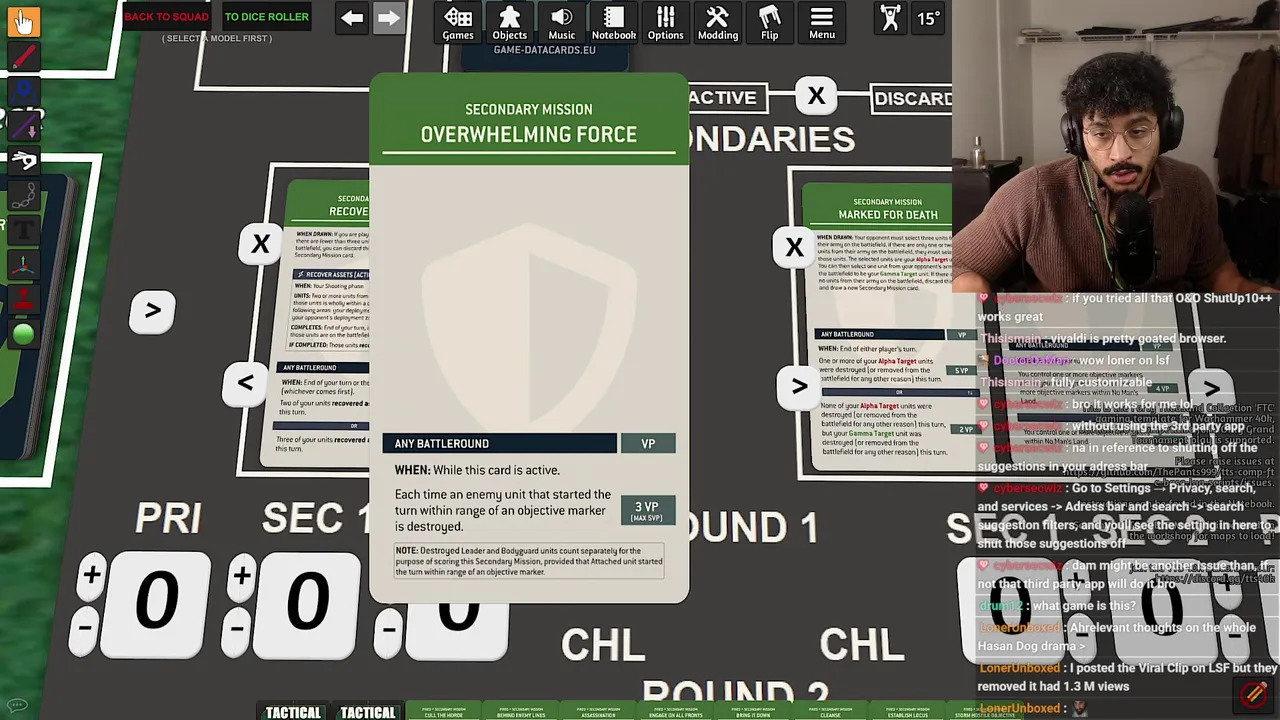Click BACK TO SQUAD button
This screenshot has width=1280, height=720.
(166, 17)
